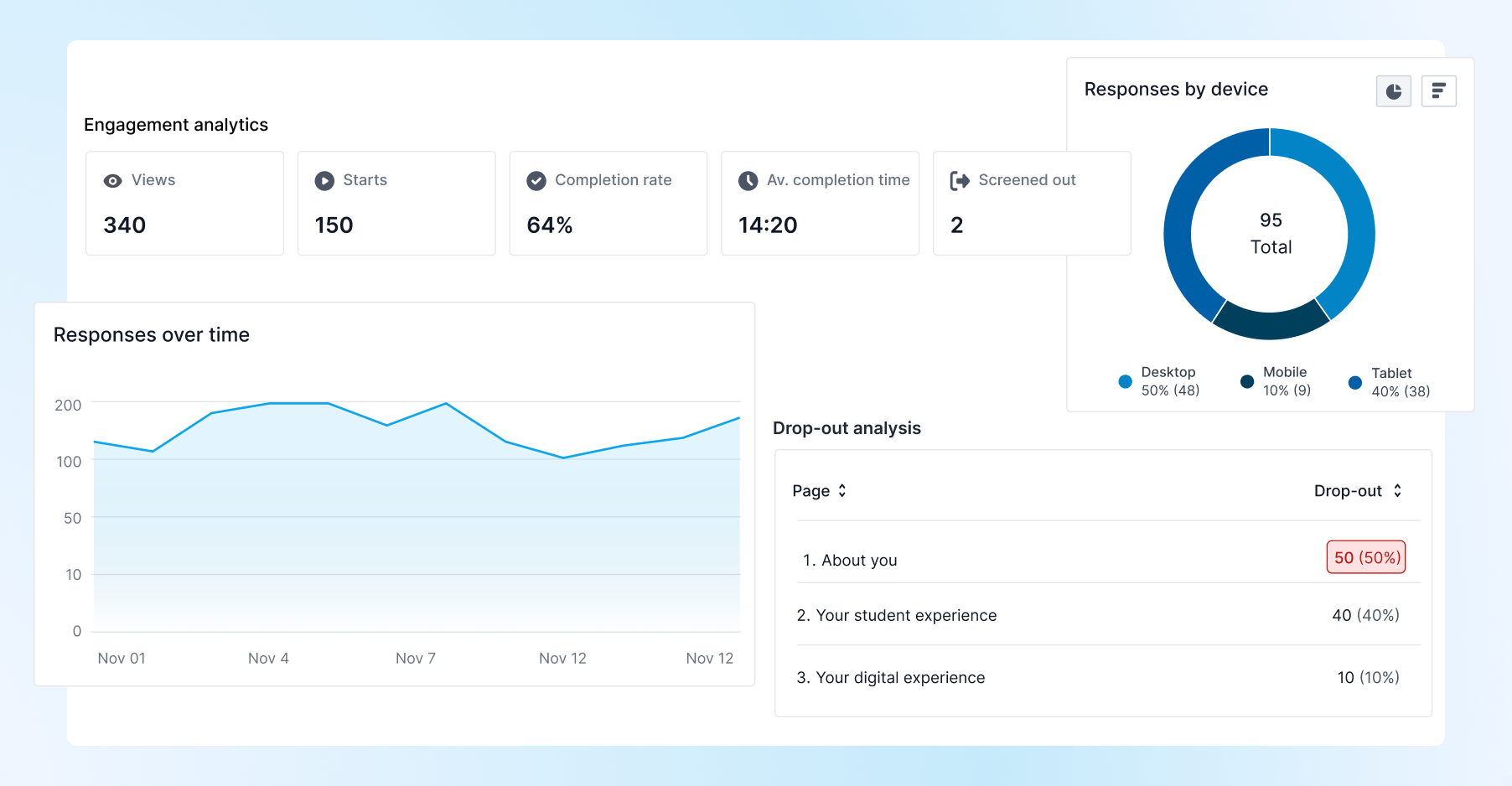Viewport: 1512px width, 786px height.
Task: Click the 95 Total donut center
Action: pyautogui.click(x=1270, y=234)
